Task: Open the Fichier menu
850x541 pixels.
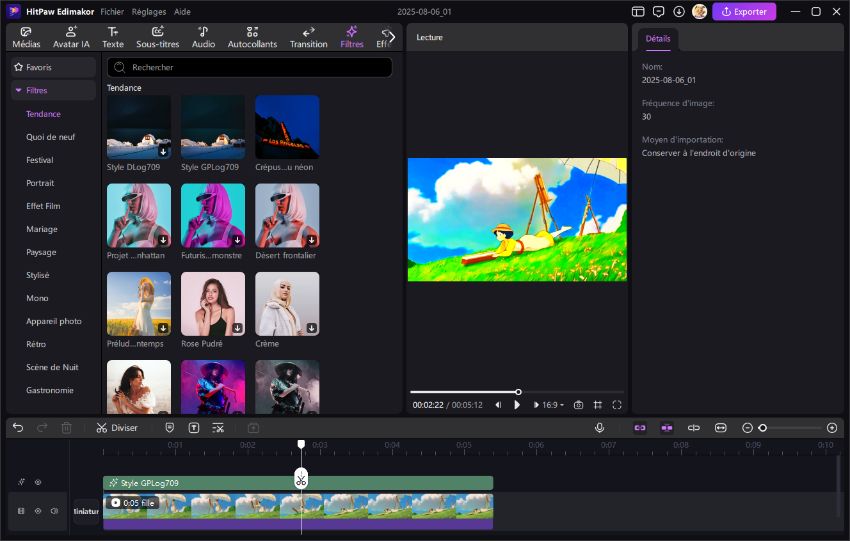Action: [112, 11]
